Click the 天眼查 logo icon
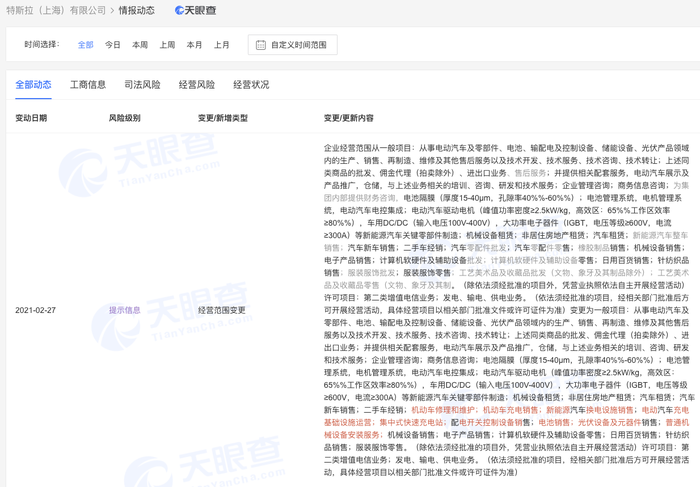The image size is (700, 487). point(196,10)
